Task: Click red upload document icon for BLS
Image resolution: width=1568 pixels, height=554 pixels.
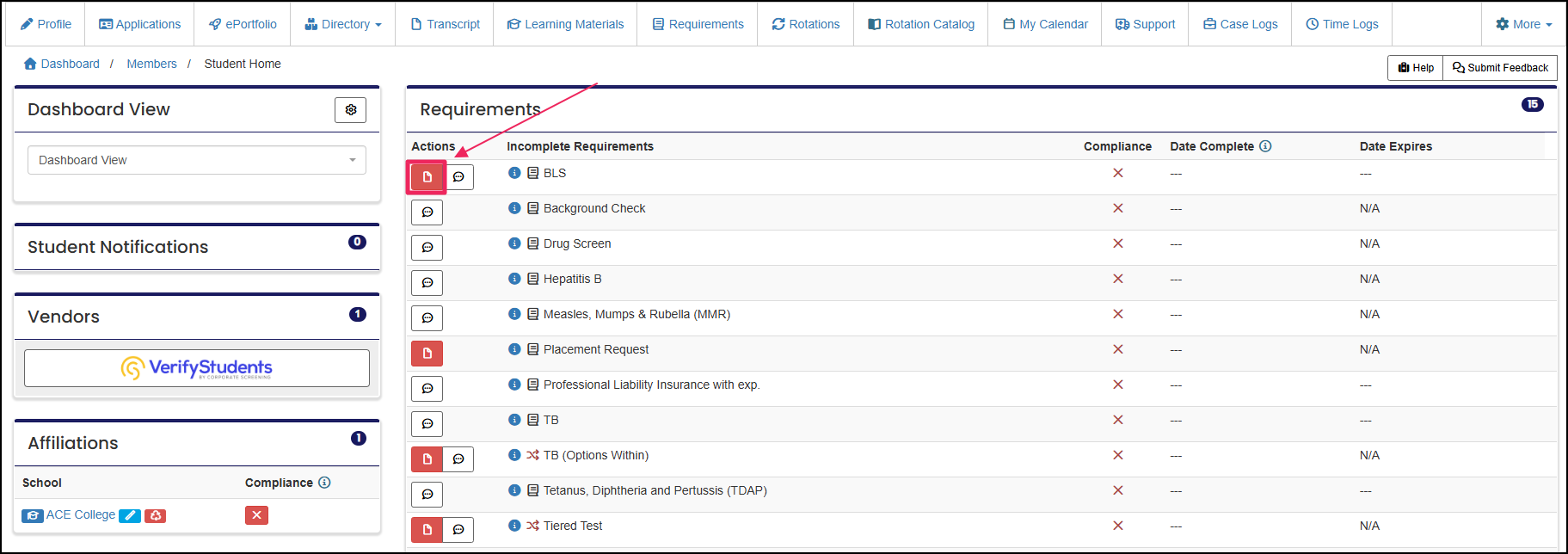Action: click(x=427, y=176)
